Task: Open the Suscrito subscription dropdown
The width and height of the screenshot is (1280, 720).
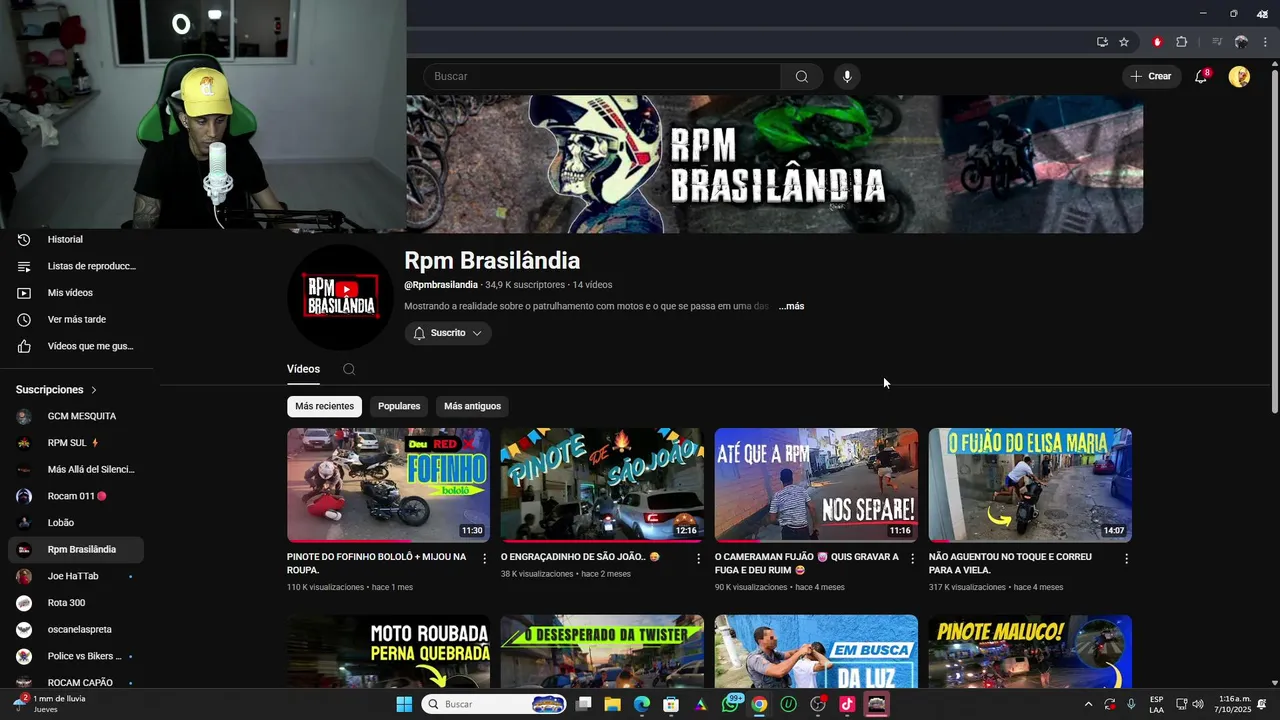Action: click(x=448, y=333)
